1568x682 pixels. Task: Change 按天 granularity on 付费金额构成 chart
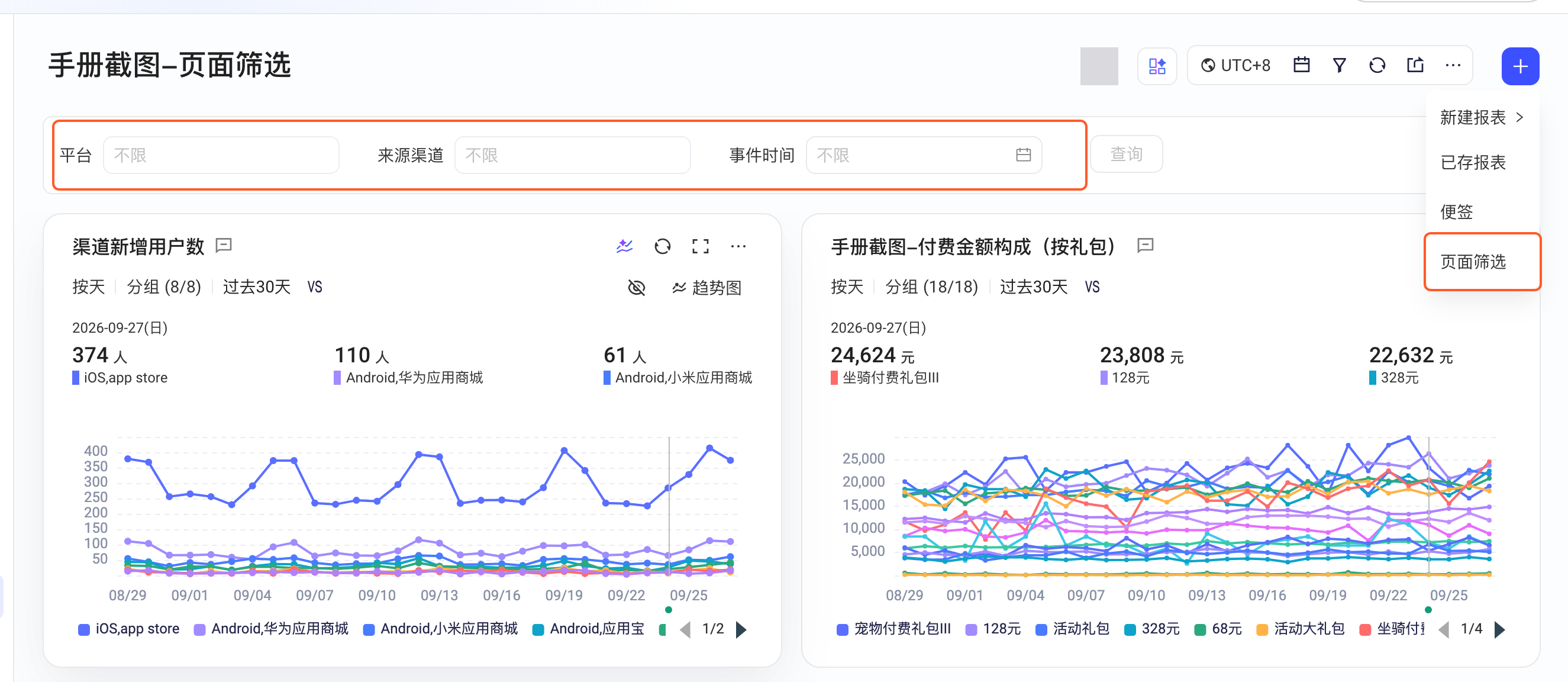point(847,286)
